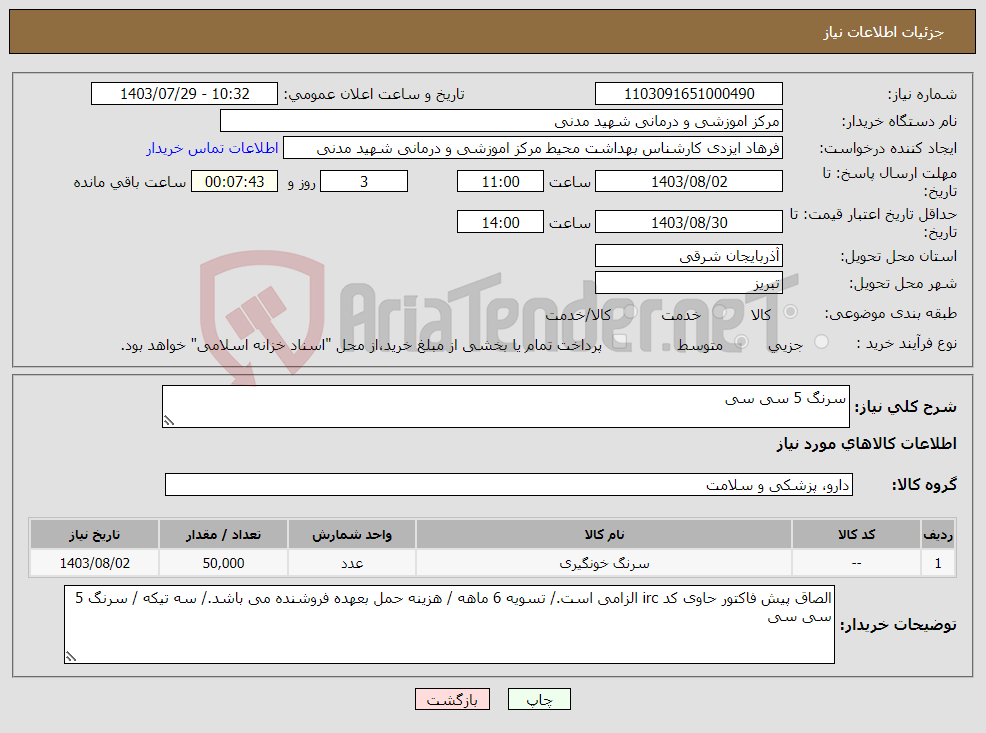Click the page header جزئیات اطلاعات نیاز
This screenshot has width=986, height=733.
[884, 32]
